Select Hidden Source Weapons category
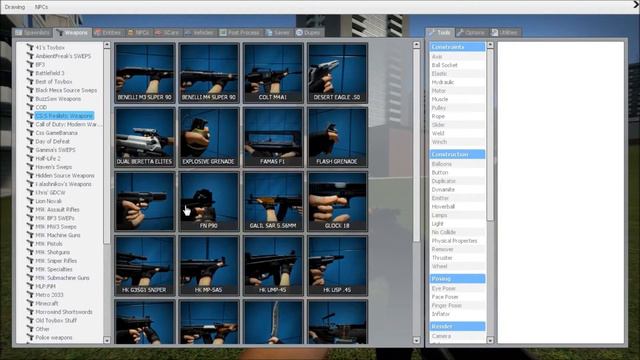This screenshot has height=360, width=640. point(64,176)
